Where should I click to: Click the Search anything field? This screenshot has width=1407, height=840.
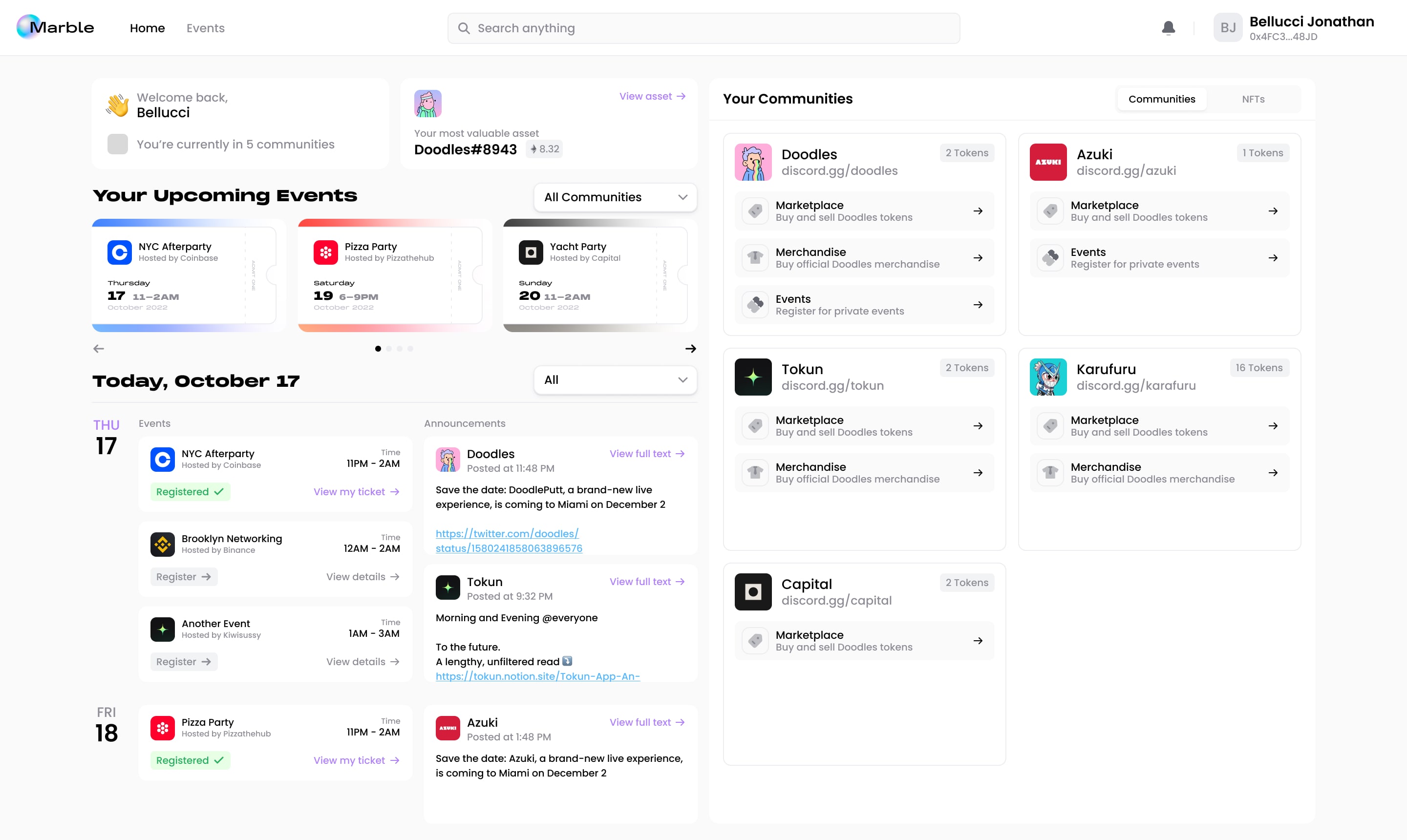click(x=703, y=28)
